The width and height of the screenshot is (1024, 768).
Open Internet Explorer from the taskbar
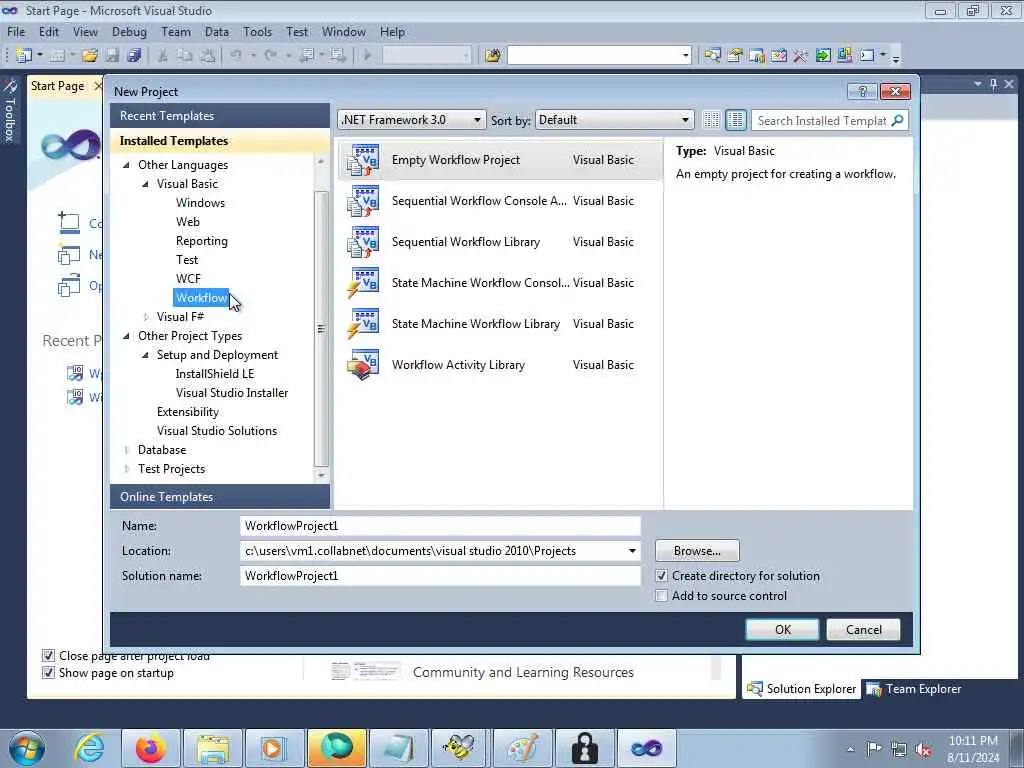click(x=89, y=748)
